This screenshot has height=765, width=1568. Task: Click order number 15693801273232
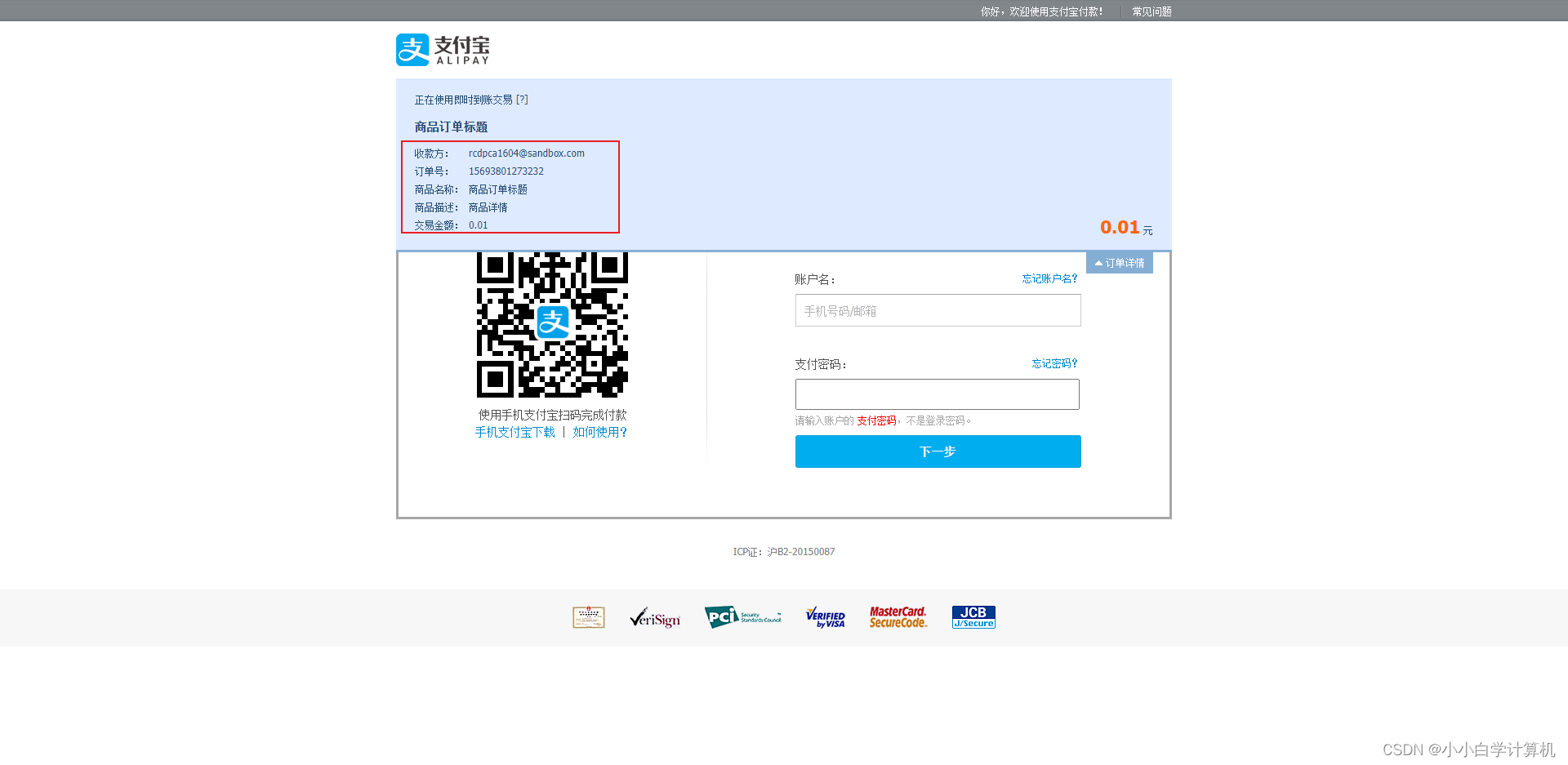506,171
